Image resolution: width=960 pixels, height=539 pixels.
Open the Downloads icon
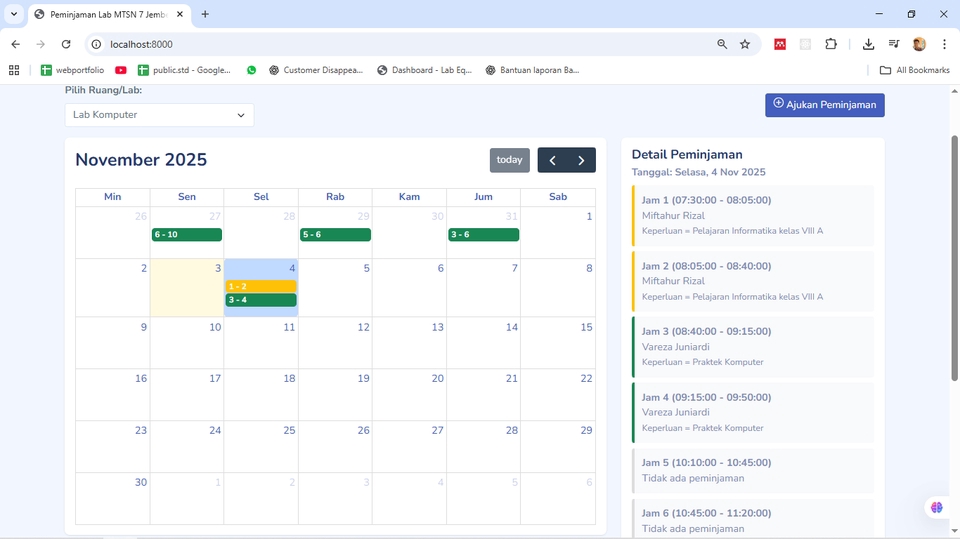pos(868,44)
